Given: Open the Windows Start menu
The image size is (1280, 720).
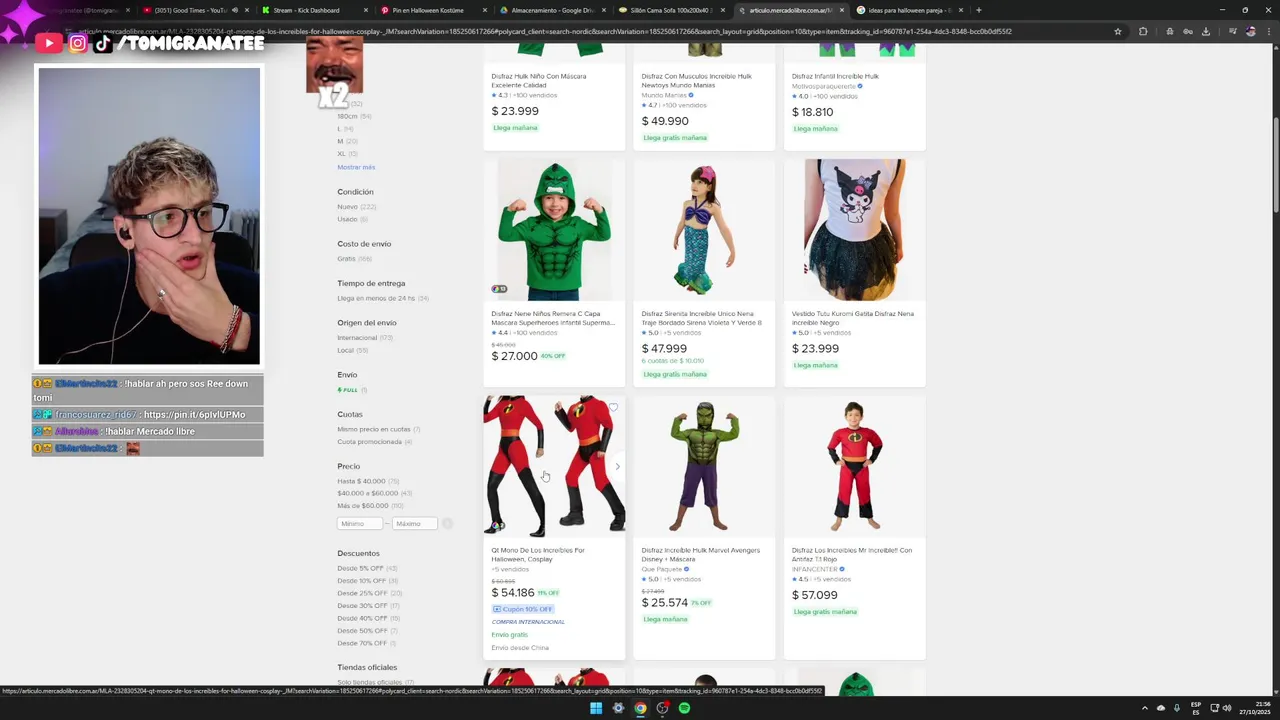Looking at the screenshot, I should [596, 708].
